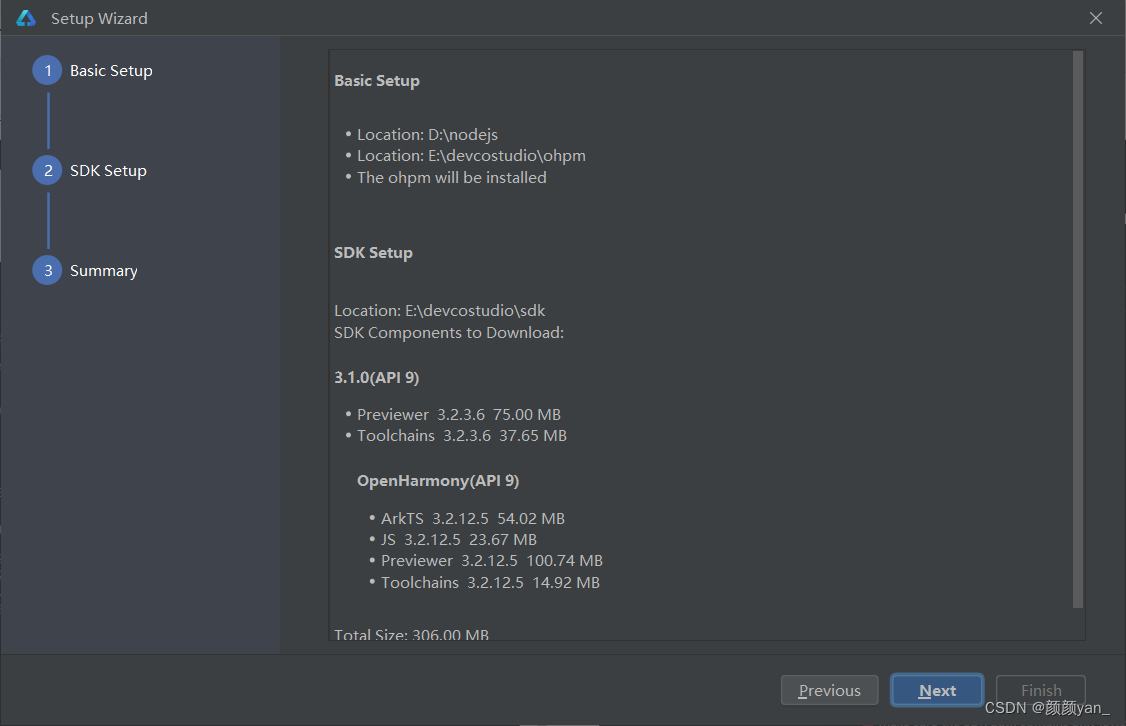Click the Location: D:\nodejs line
The height and width of the screenshot is (726, 1126).
tap(427, 134)
